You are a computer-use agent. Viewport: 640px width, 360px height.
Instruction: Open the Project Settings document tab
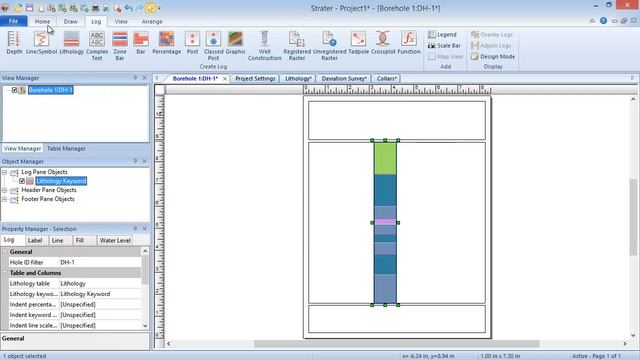click(255, 78)
